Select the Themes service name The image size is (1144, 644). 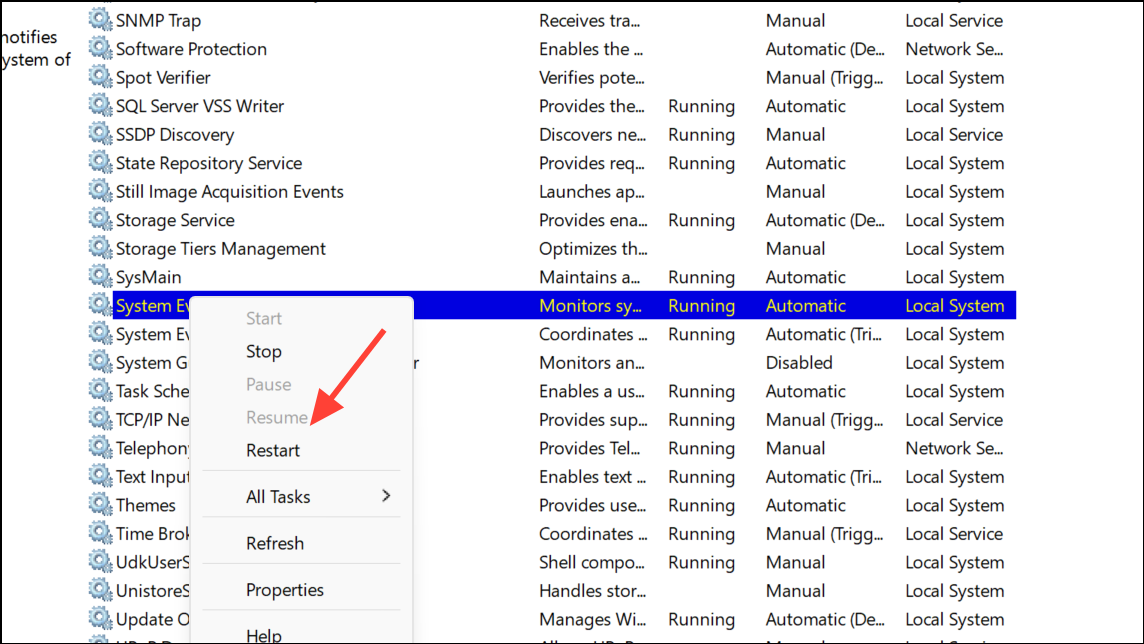click(146, 505)
